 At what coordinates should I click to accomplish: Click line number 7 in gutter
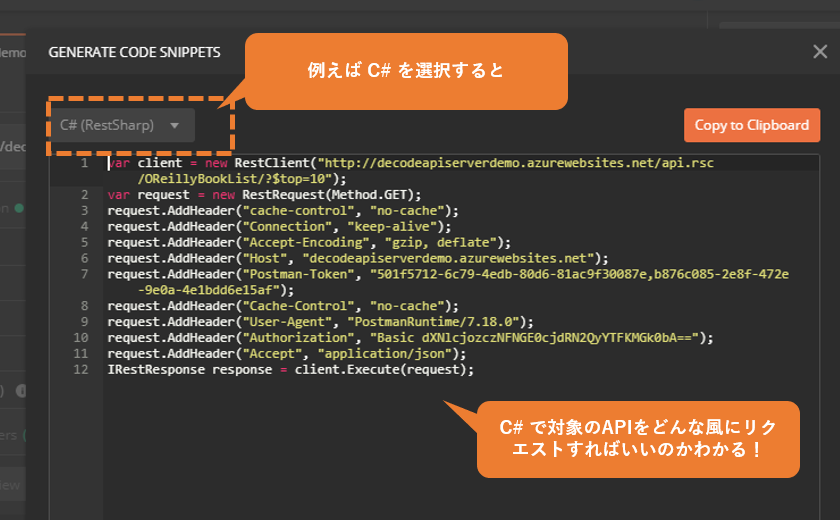click(84, 274)
